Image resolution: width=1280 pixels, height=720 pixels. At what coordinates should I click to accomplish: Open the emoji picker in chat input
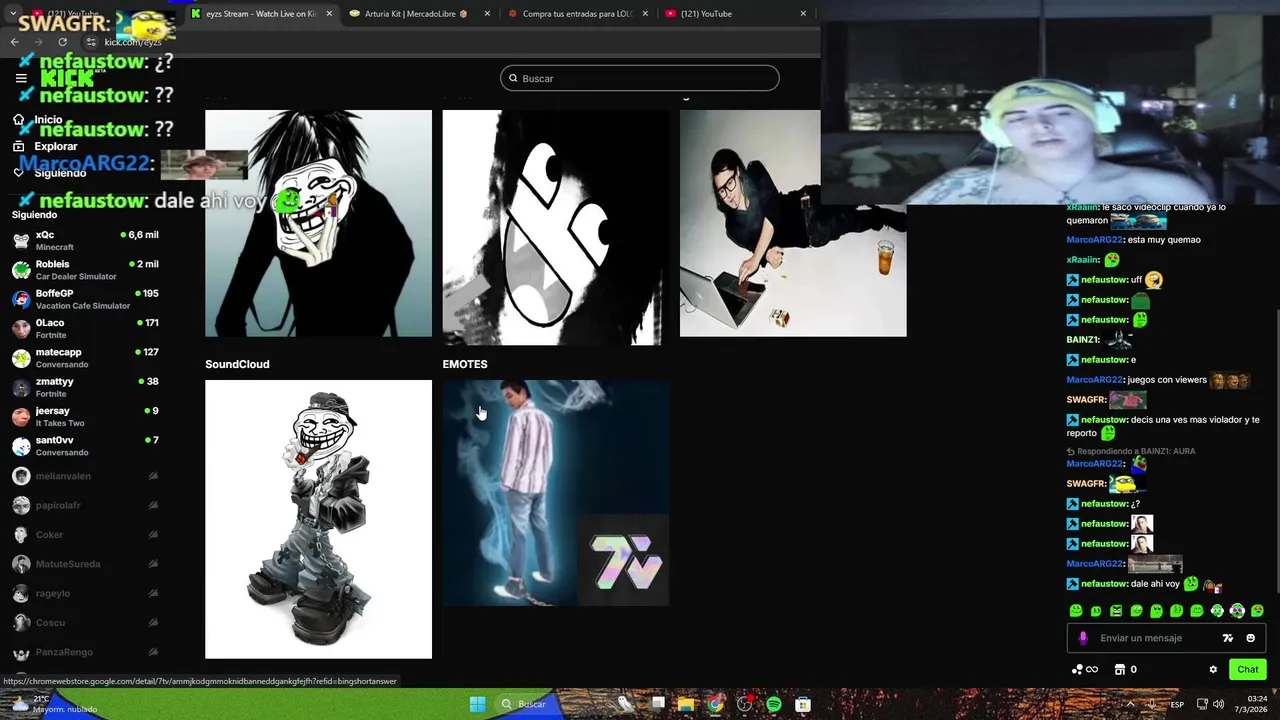point(1250,638)
